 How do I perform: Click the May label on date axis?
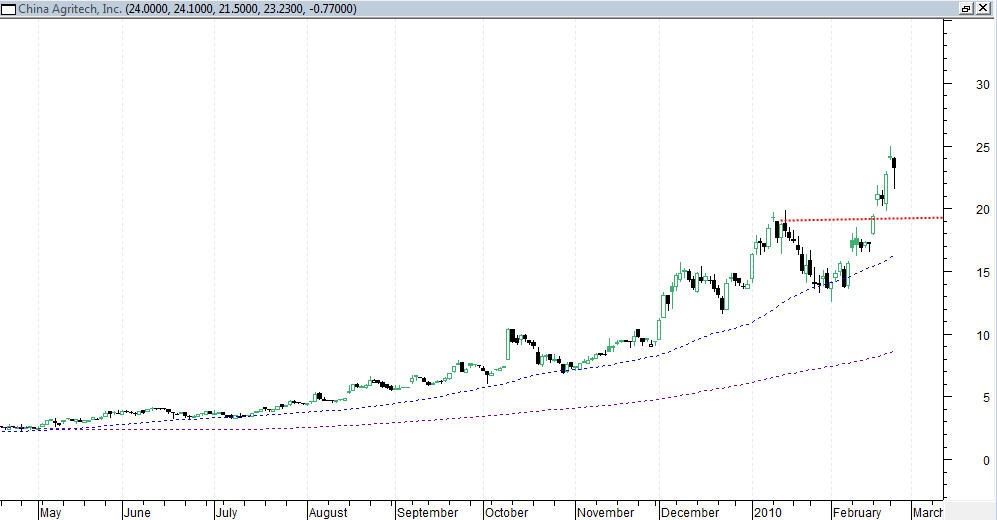coord(51,512)
